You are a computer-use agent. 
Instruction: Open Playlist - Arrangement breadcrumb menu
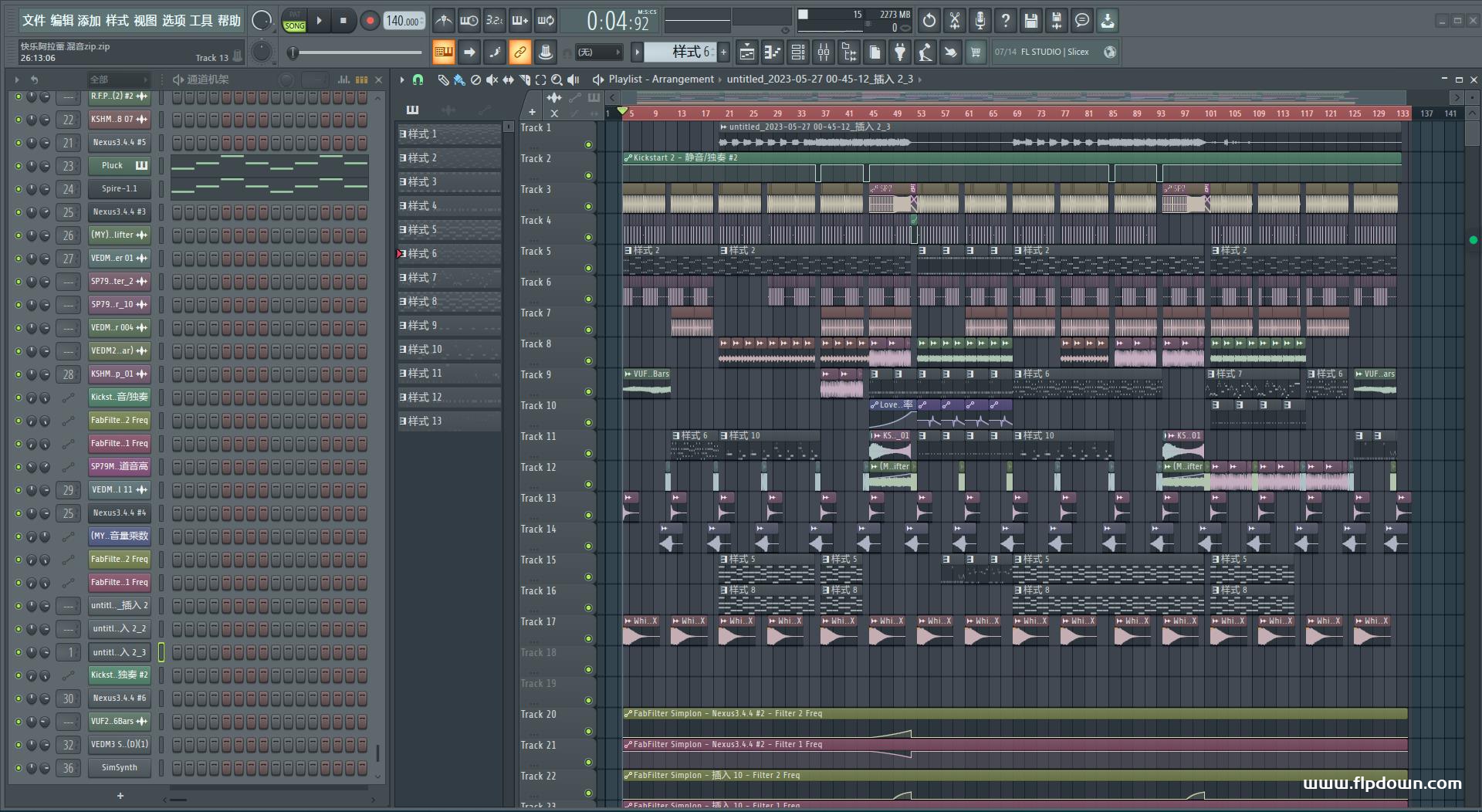tap(661, 80)
